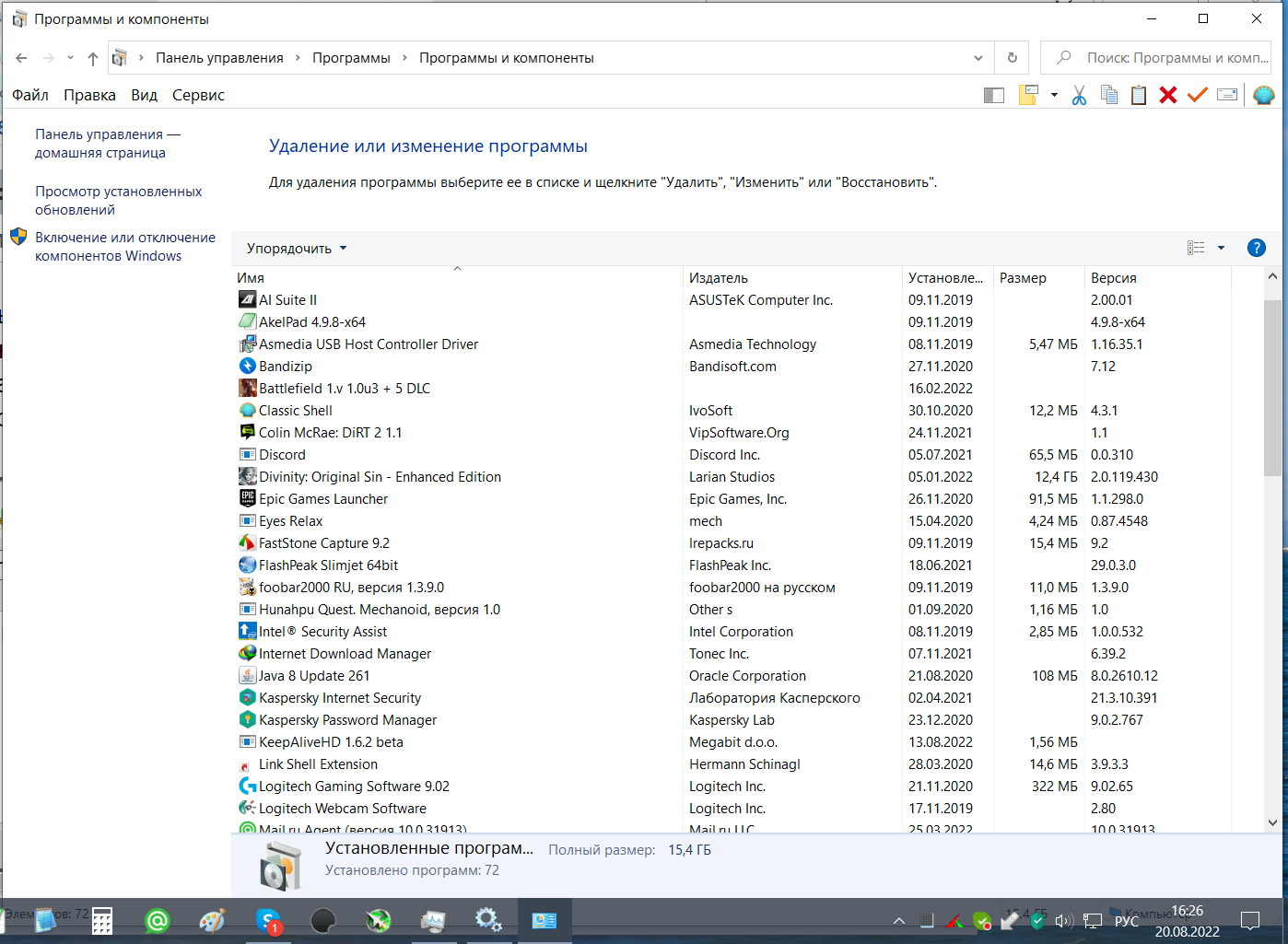The image size is (1288, 944).
Task: Sort by the Имя column header
Action: 457,277
